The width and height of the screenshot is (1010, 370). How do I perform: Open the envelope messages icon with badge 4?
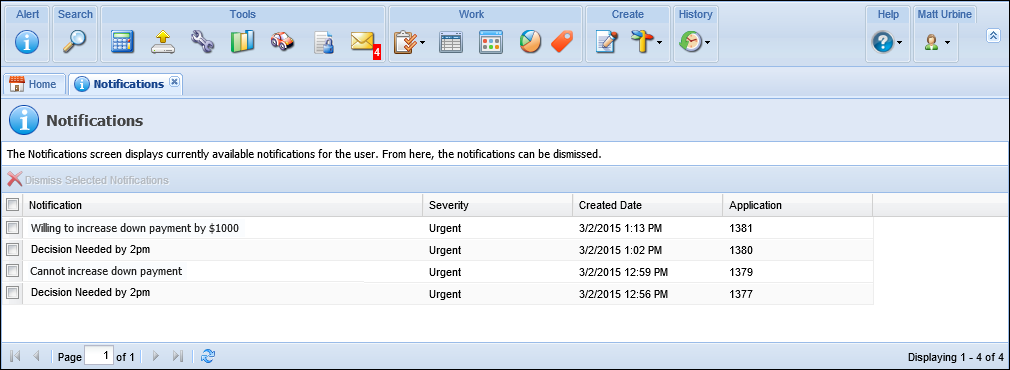[363, 43]
